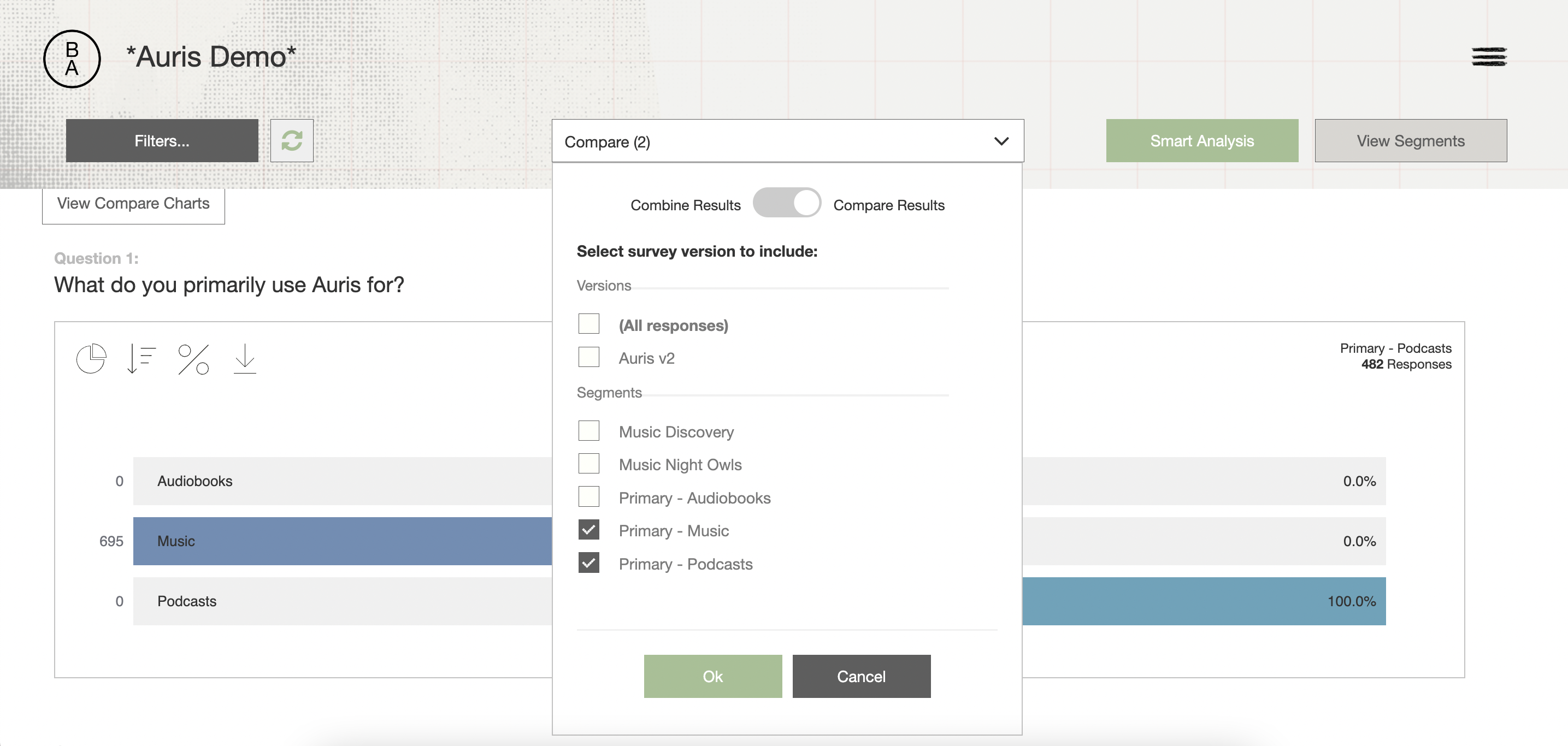
Task: Check the Primary - Audiobooks checkbox
Action: [x=588, y=496]
